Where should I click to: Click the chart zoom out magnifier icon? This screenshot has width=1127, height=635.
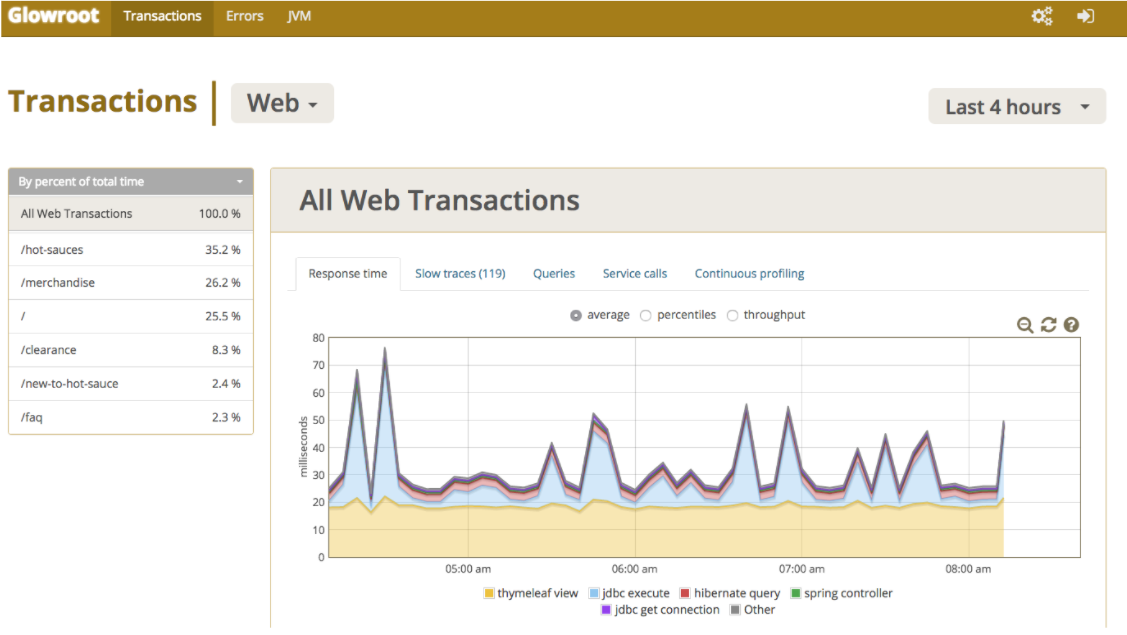[1025, 325]
